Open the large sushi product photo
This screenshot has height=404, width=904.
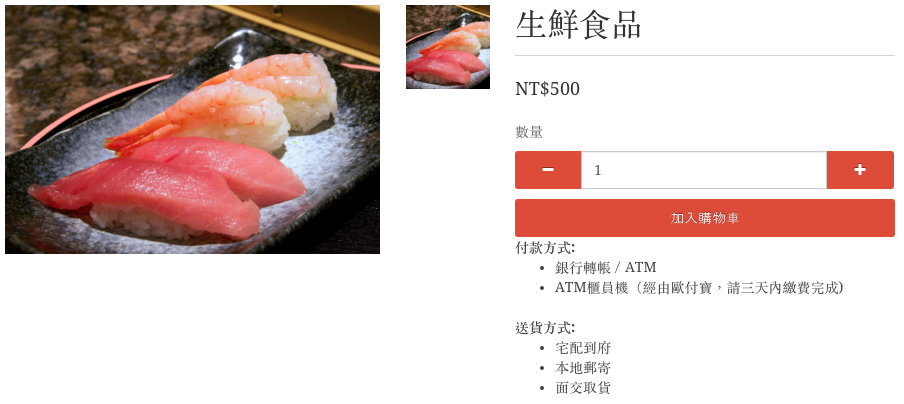click(x=193, y=130)
